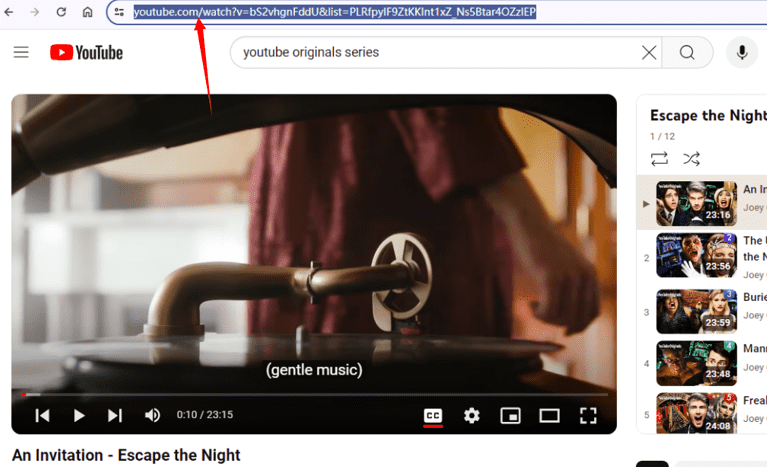Mute the video volume speaker icon
This screenshot has height=468, width=767.
pyautogui.click(x=152, y=415)
